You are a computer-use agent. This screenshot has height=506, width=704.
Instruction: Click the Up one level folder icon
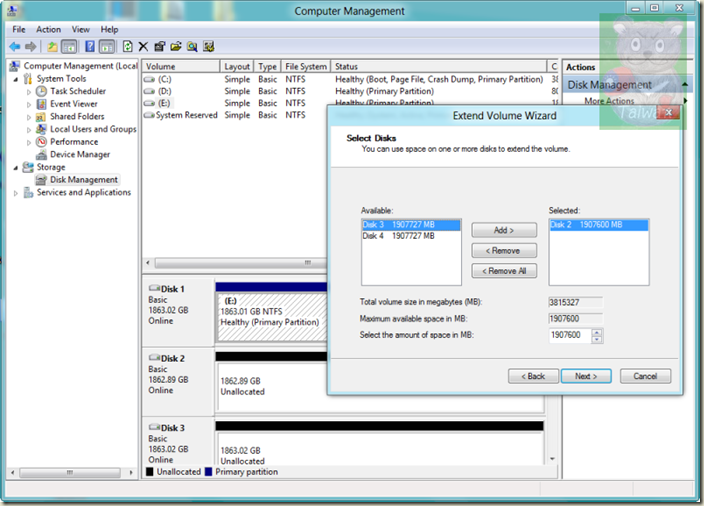click(52, 46)
